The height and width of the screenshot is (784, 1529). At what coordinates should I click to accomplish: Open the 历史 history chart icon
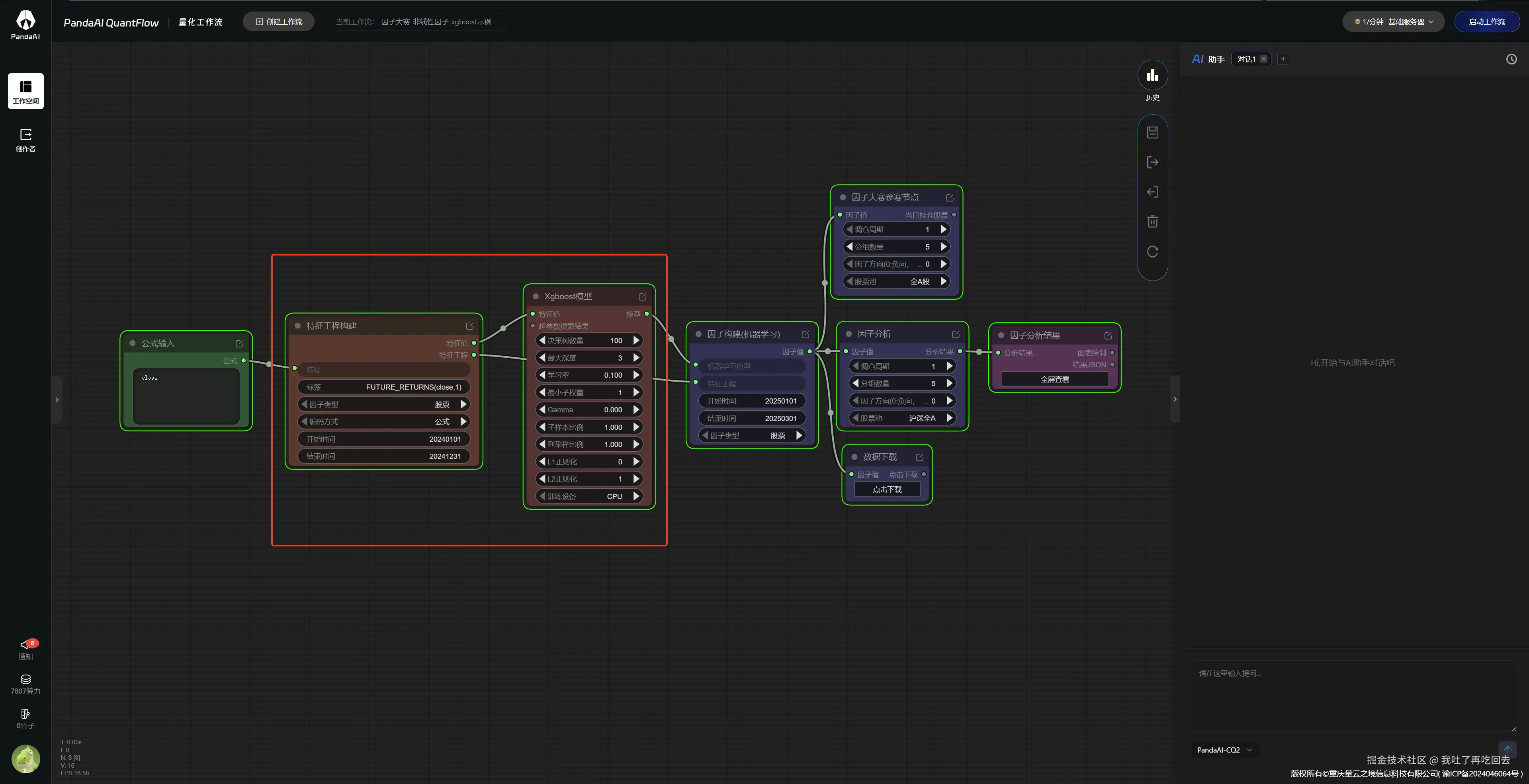click(1152, 75)
